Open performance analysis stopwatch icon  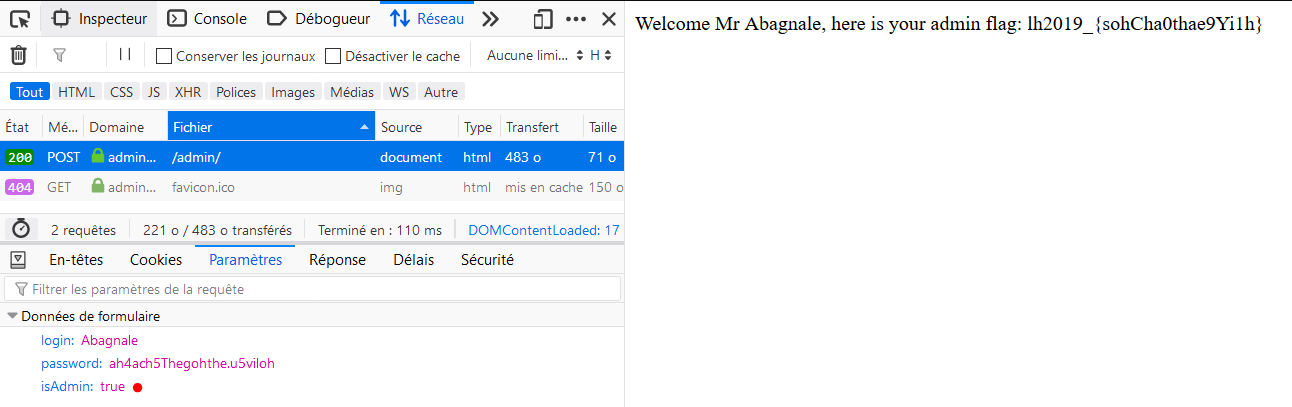(20, 229)
